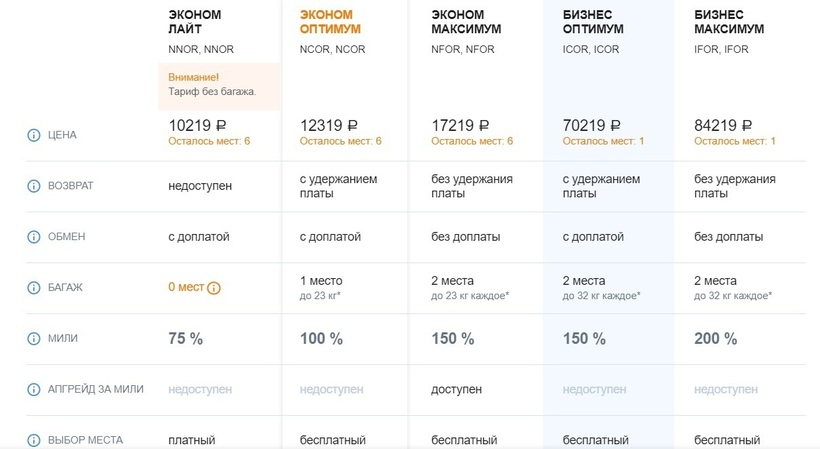820x449 pixels.
Task: Click the info icon beside ОБМЕН
Action: [33, 237]
